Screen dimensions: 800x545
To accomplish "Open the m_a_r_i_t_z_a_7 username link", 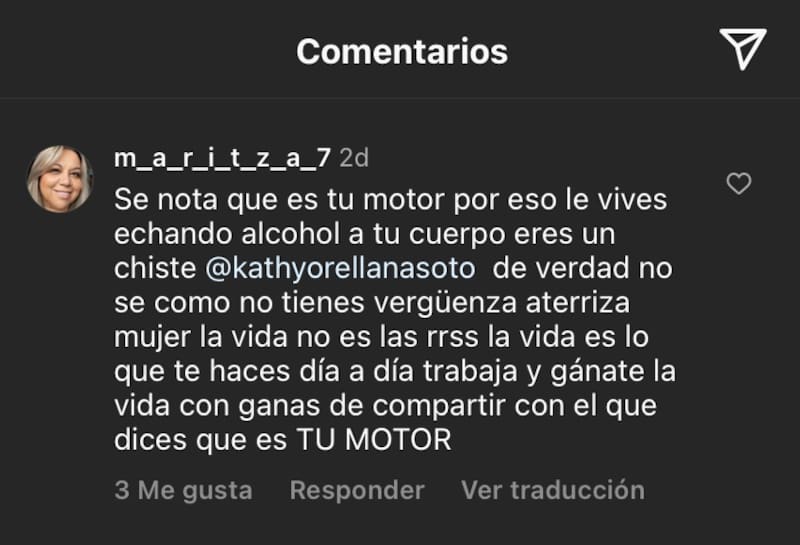I will (x=222, y=159).
